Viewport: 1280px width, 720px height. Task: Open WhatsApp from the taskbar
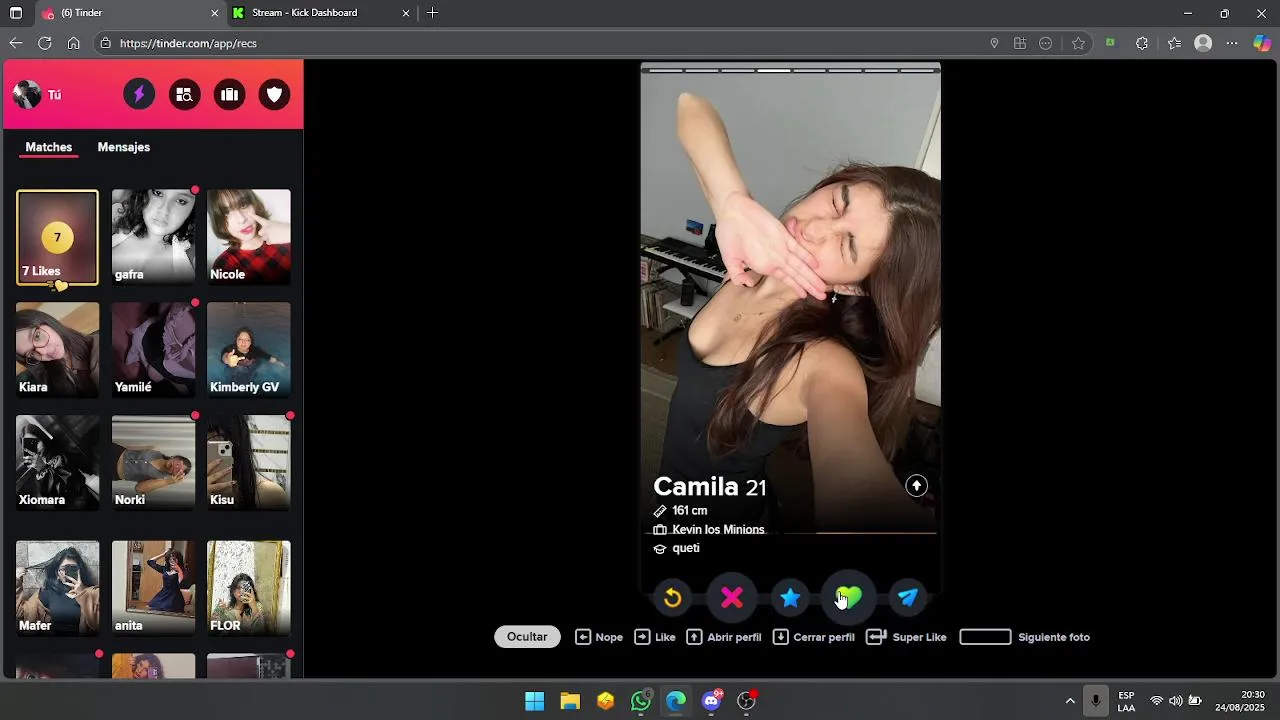click(641, 701)
